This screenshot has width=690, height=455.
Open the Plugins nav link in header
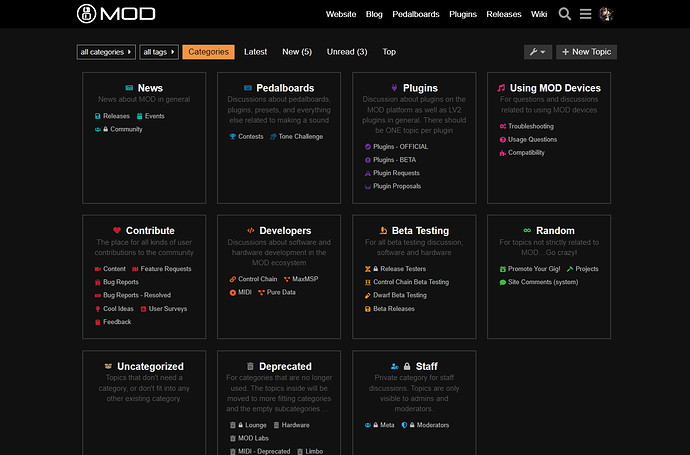tap(463, 14)
